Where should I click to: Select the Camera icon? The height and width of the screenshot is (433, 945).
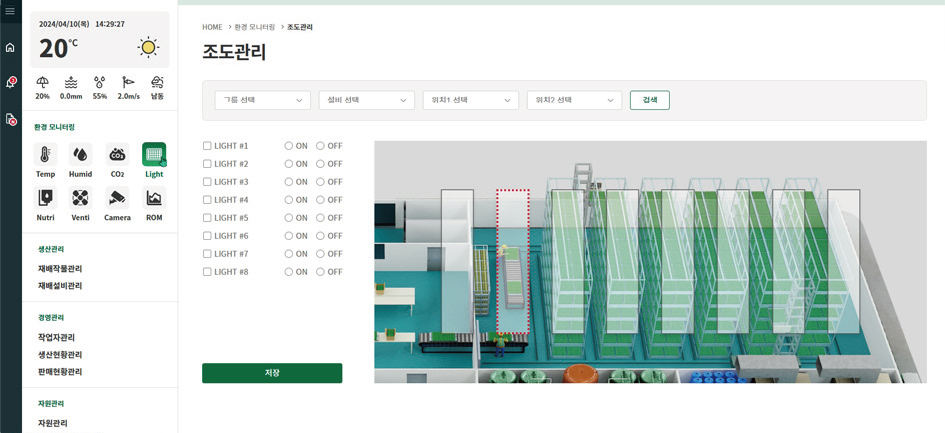[x=117, y=198]
